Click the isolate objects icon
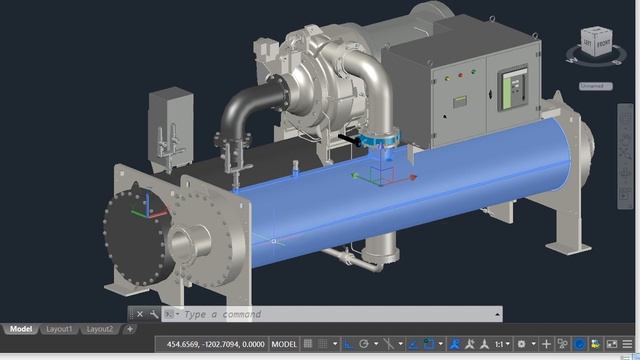The height and width of the screenshot is (360, 640). pyautogui.click(x=562, y=344)
